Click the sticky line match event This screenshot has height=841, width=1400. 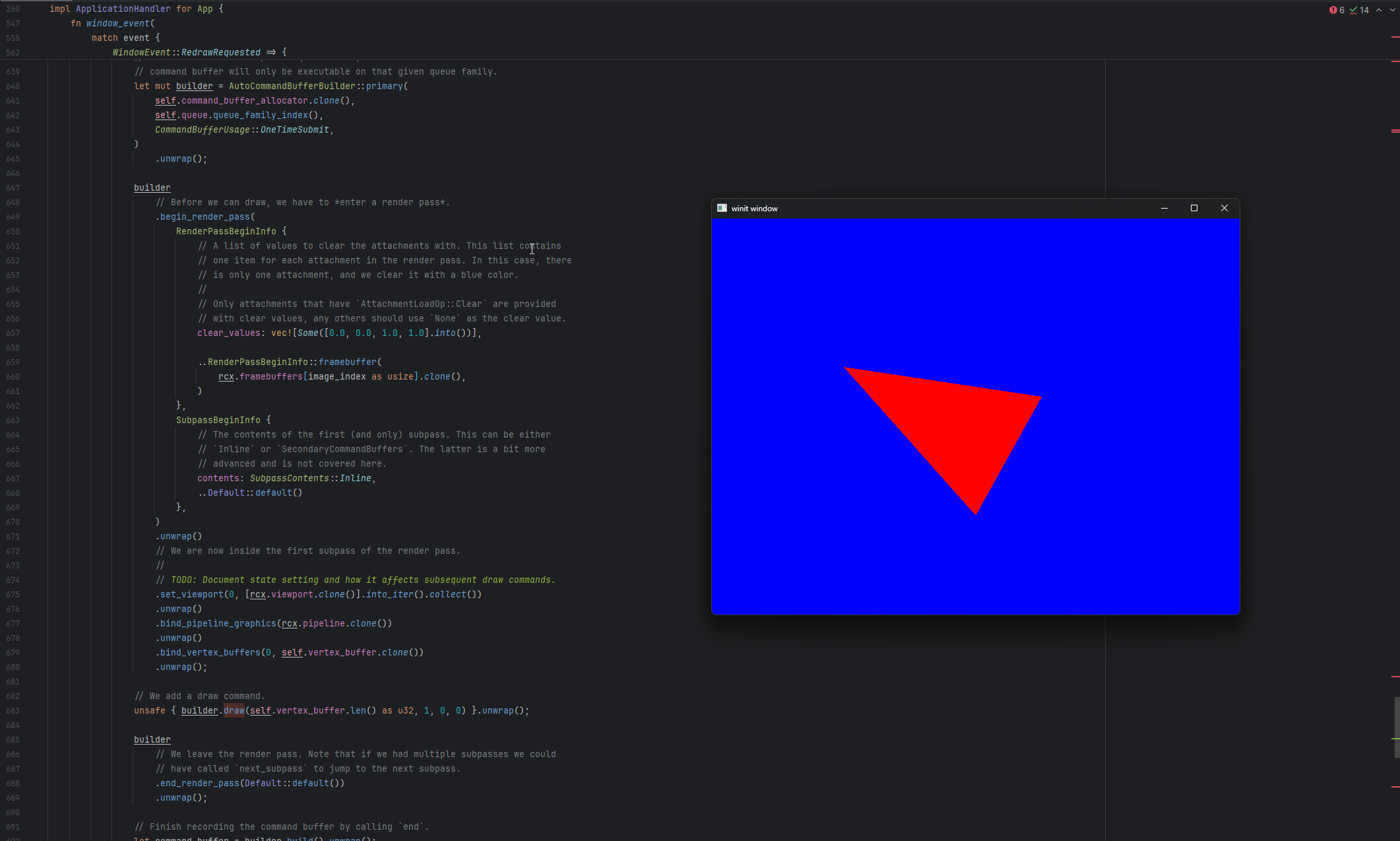[x=125, y=38]
